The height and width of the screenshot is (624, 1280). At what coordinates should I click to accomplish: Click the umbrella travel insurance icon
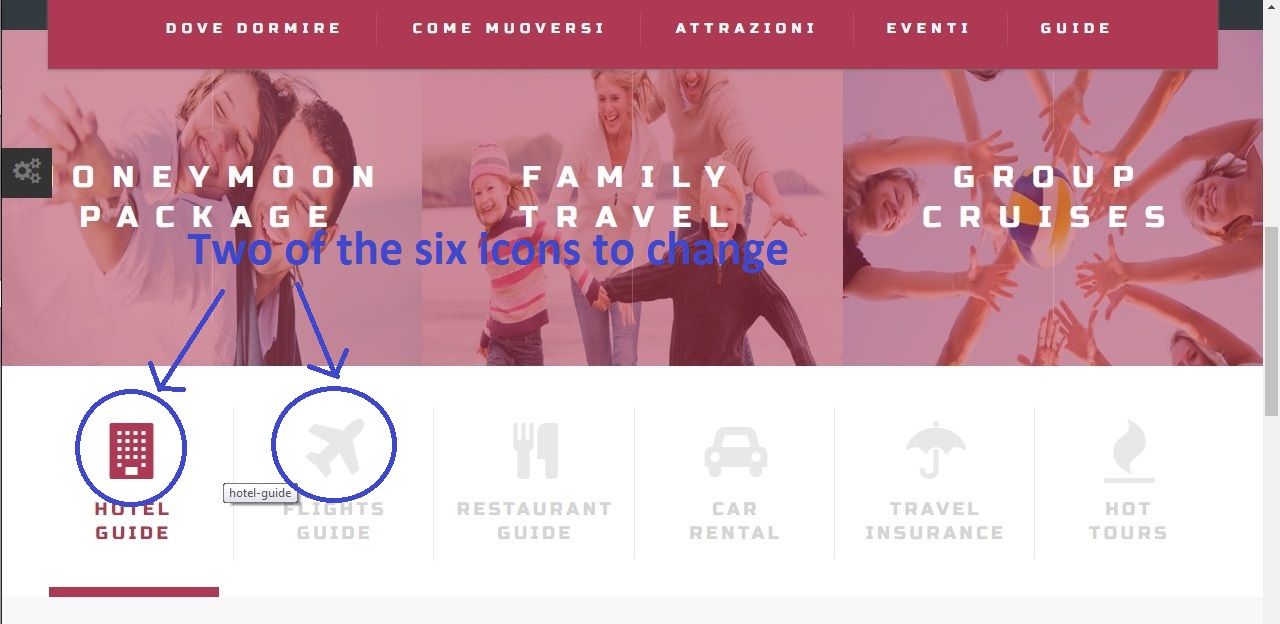(x=935, y=450)
